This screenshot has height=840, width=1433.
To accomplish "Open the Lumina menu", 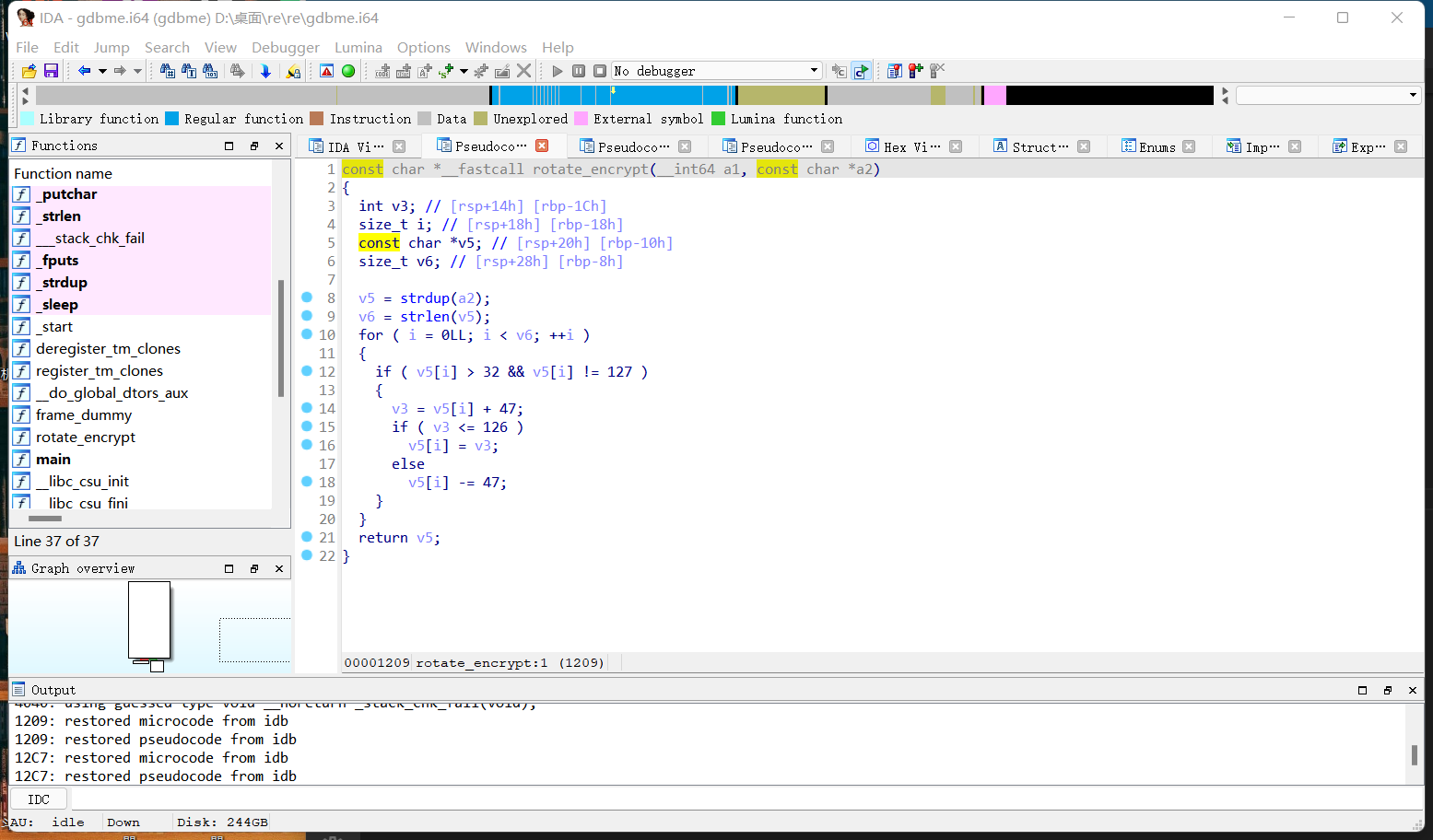I will click(x=358, y=47).
